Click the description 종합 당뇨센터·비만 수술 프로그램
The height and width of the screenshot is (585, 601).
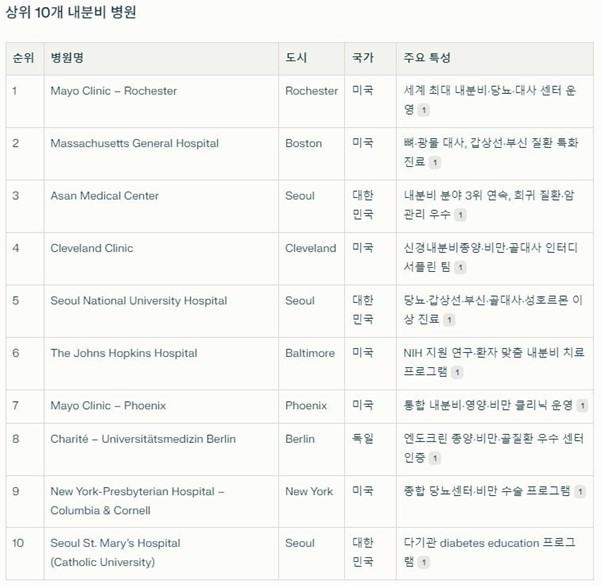487,491
